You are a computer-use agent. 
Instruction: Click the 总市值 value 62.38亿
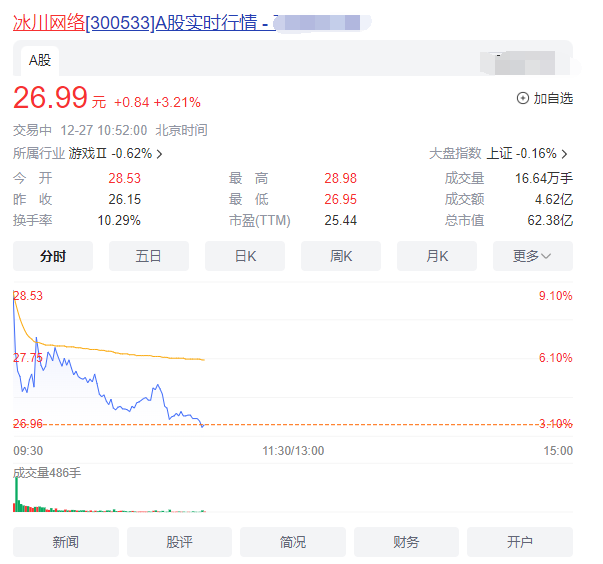(x=550, y=221)
